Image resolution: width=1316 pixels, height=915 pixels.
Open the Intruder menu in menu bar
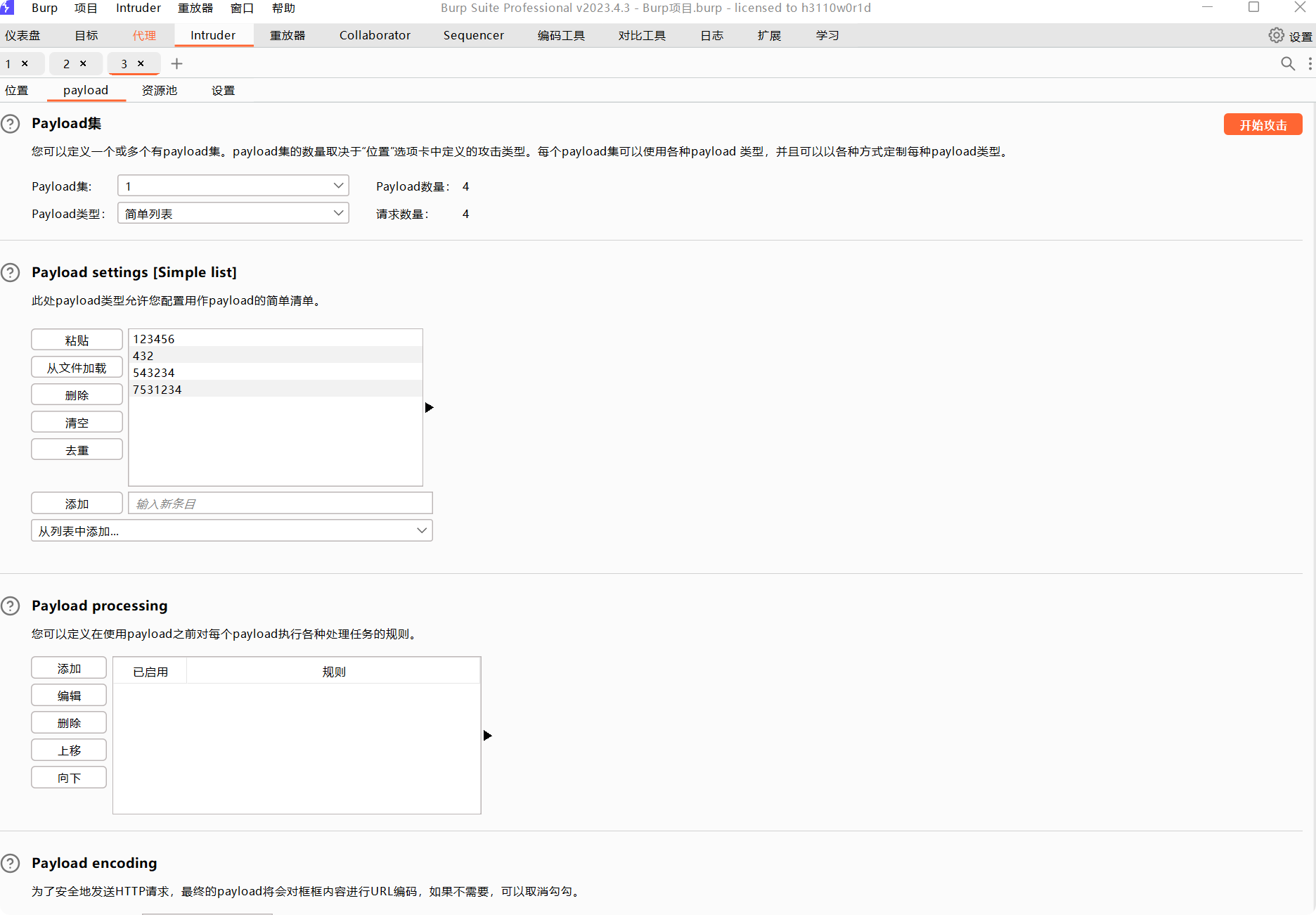coord(138,8)
